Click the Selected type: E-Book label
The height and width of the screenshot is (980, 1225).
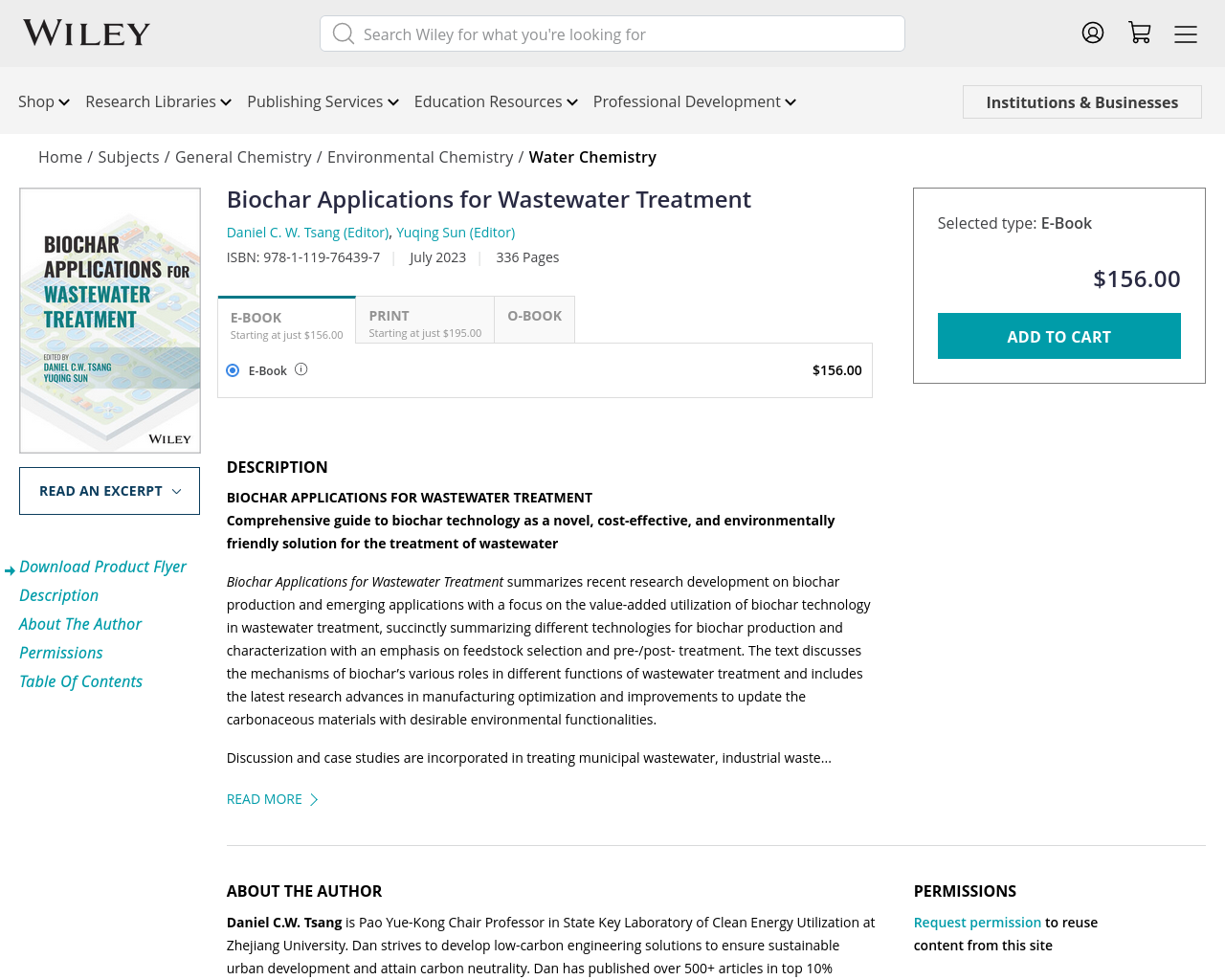click(1014, 223)
